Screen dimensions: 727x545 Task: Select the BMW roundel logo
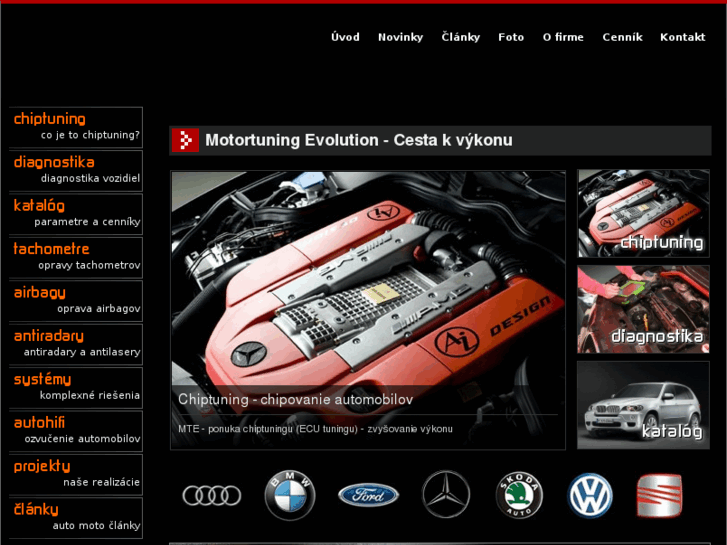click(x=290, y=495)
